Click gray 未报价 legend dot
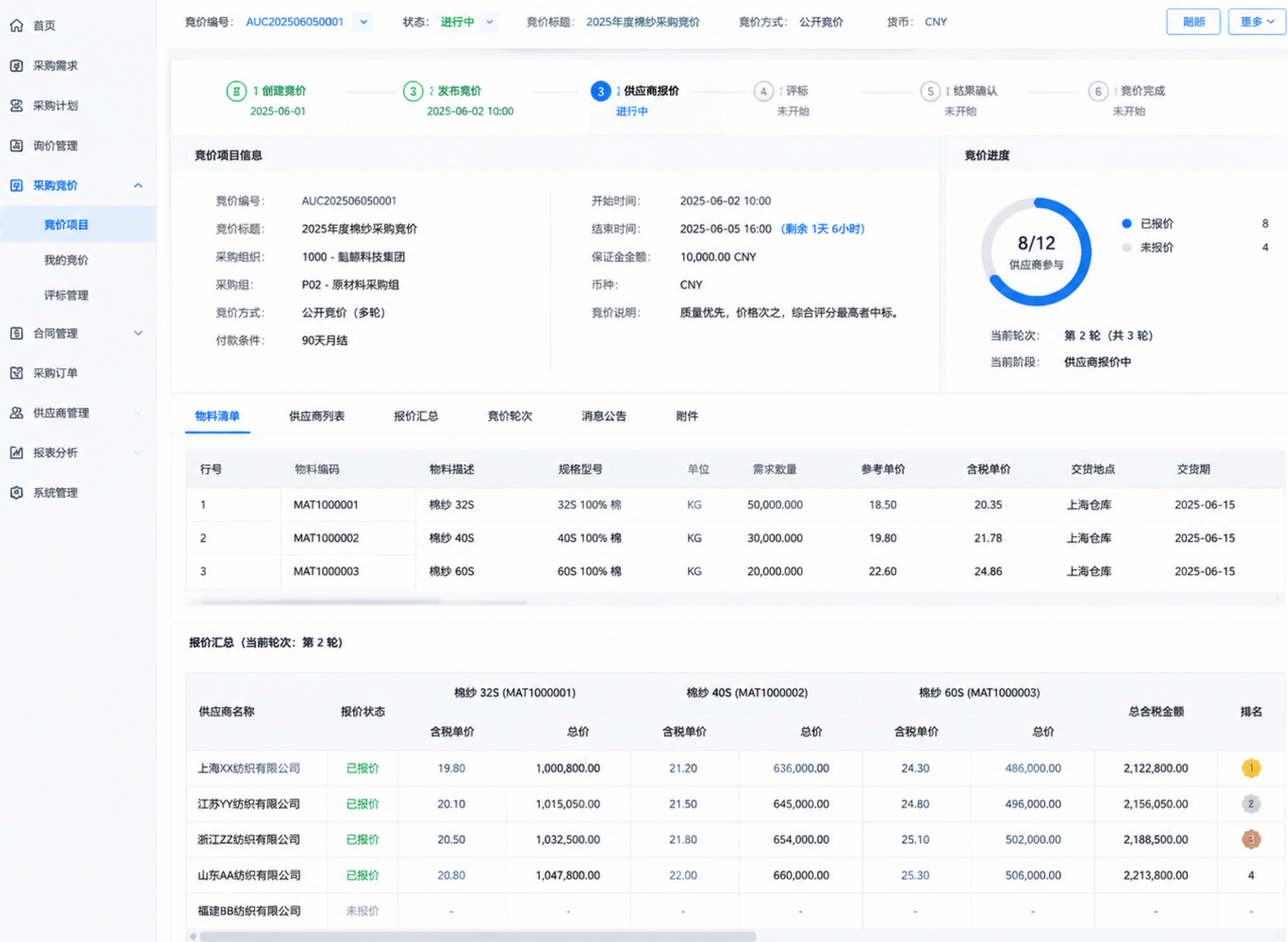The width and height of the screenshot is (1288, 942). 1126,248
